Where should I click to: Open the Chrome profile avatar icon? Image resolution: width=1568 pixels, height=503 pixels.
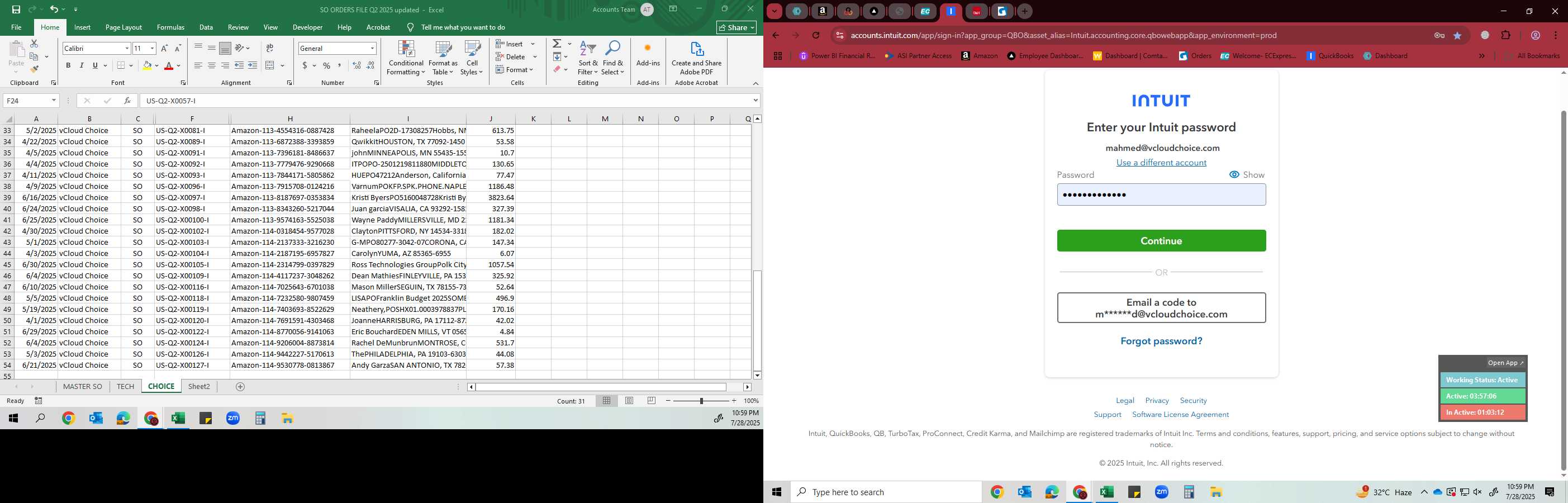(x=1535, y=35)
